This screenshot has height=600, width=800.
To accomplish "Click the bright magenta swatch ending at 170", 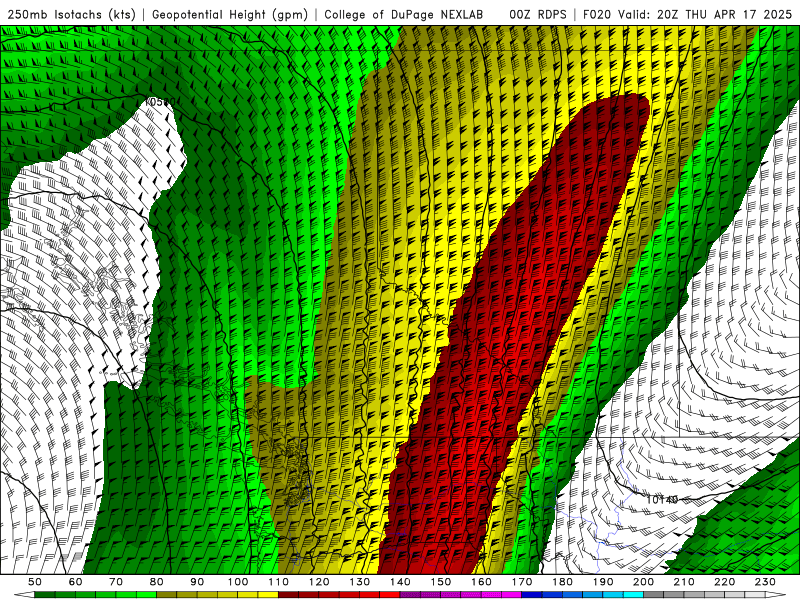I will tap(511, 595).
